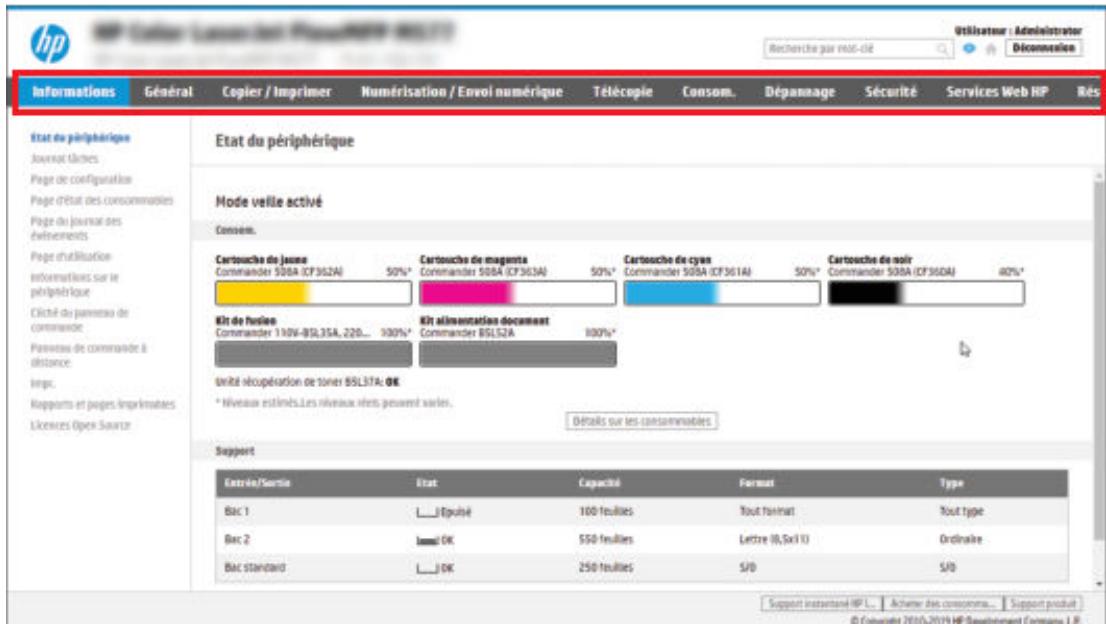Click the 250 feuilles capacity cell
Image resolution: width=1106 pixels, height=629 pixels.
[606, 568]
